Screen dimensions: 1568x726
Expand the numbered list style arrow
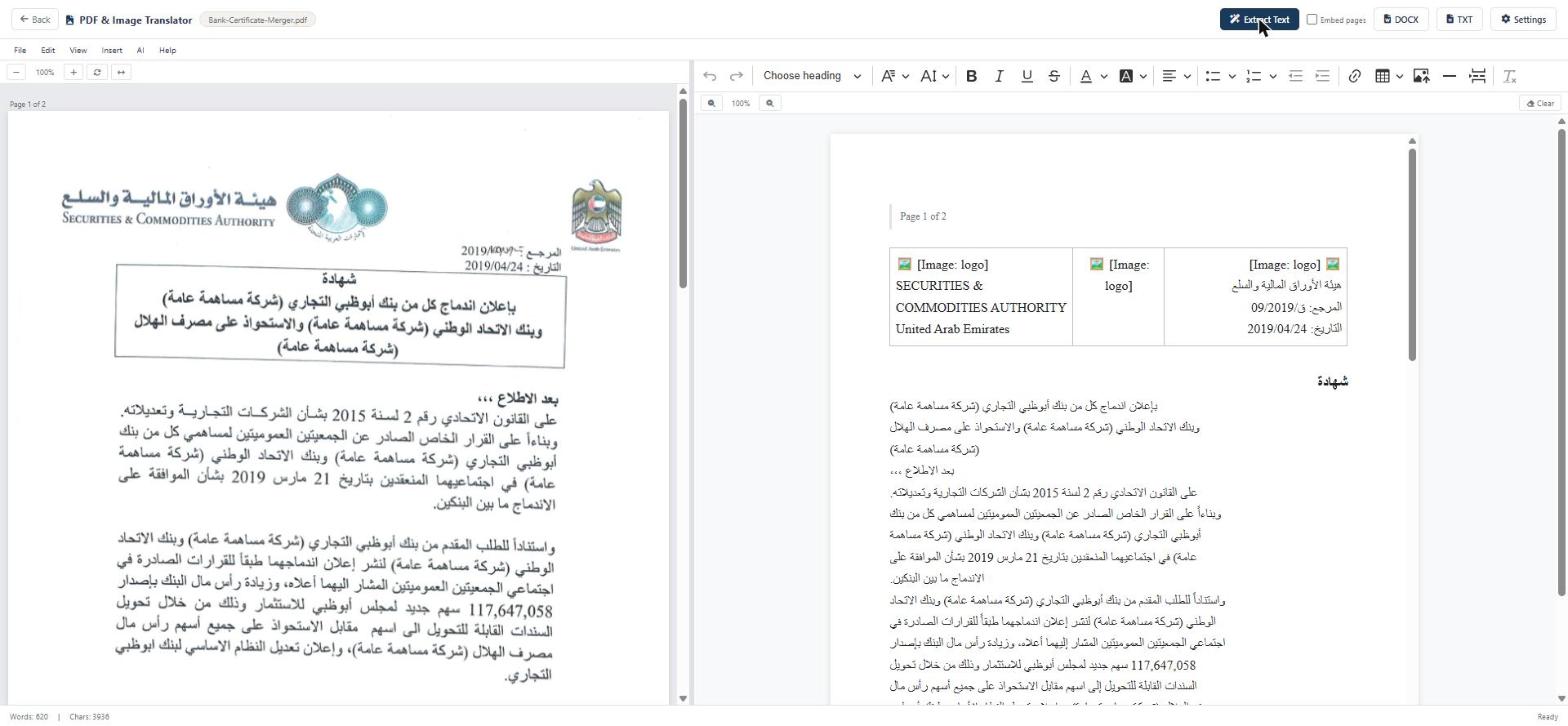coord(1273,76)
